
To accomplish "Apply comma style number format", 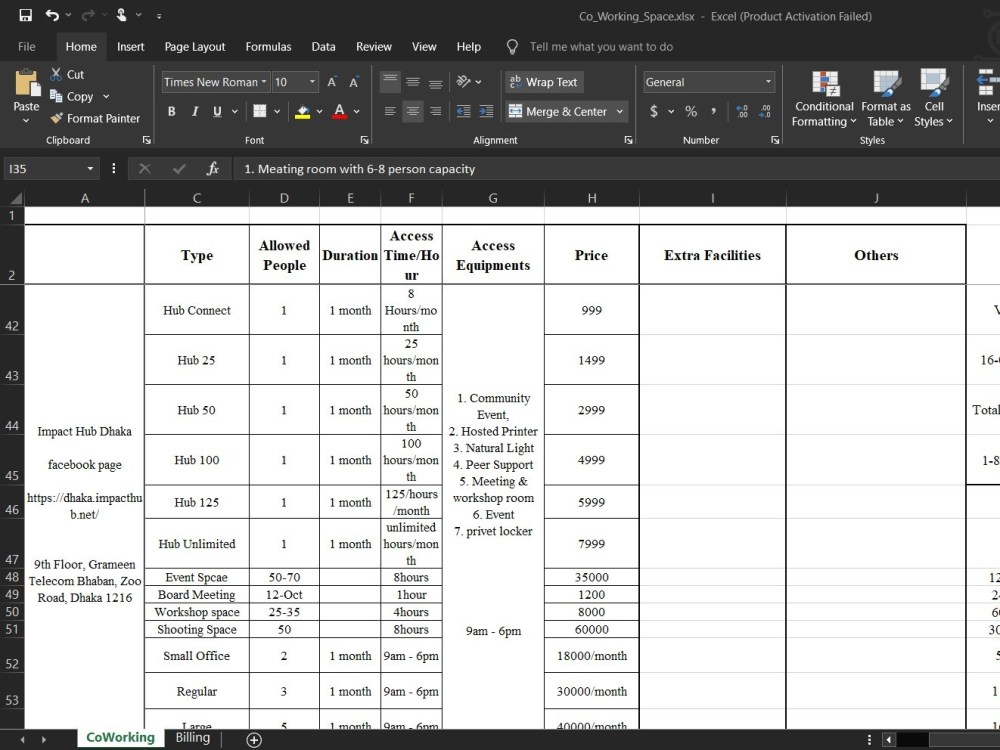I will pyautogui.click(x=714, y=111).
